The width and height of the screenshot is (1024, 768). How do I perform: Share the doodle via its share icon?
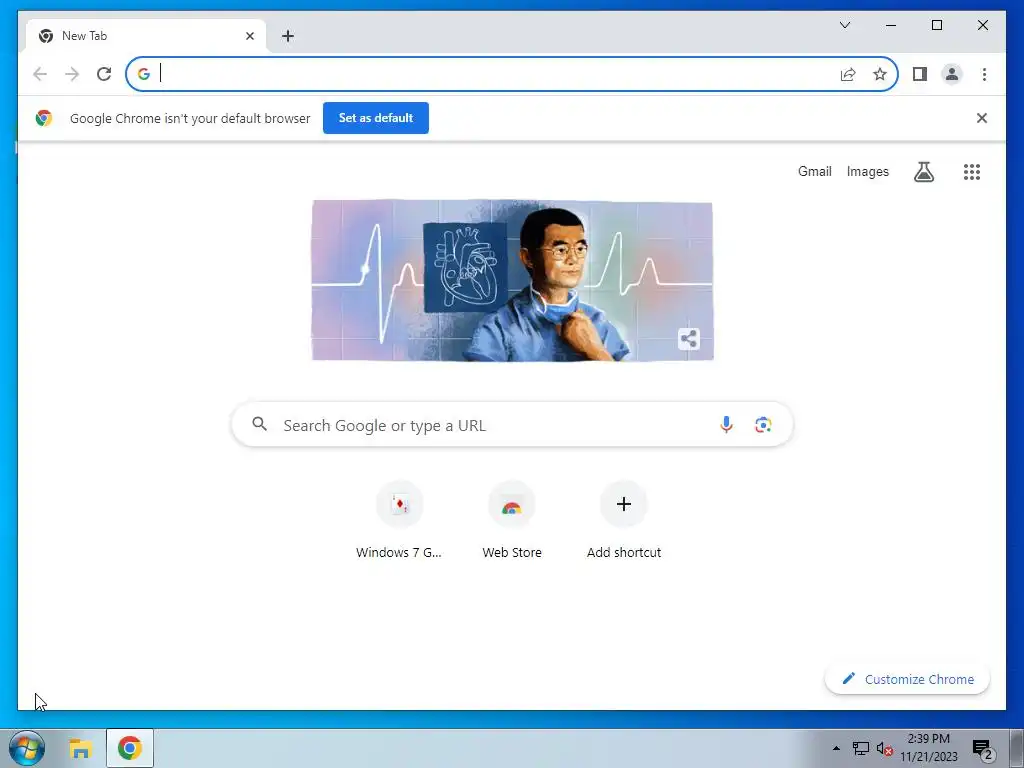point(688,339)
